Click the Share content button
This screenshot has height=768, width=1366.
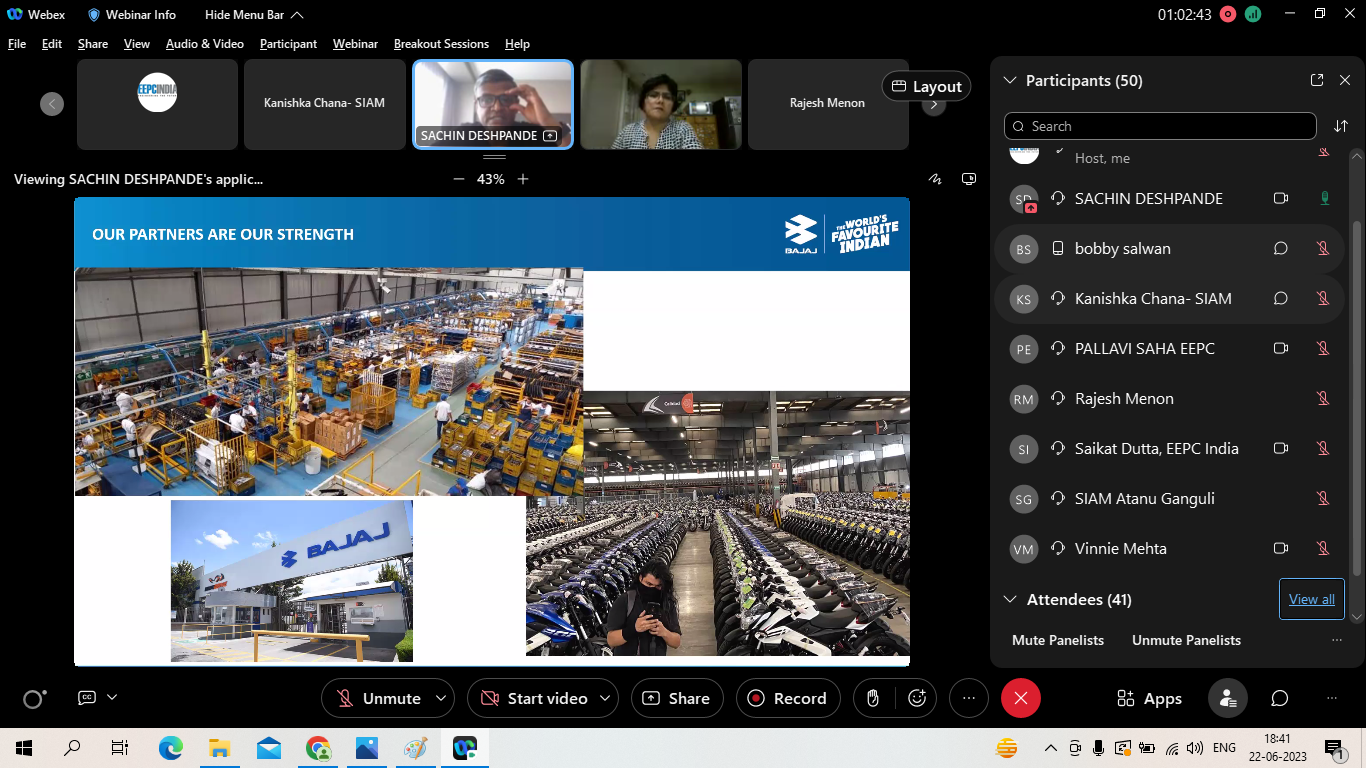pos(676,698)
